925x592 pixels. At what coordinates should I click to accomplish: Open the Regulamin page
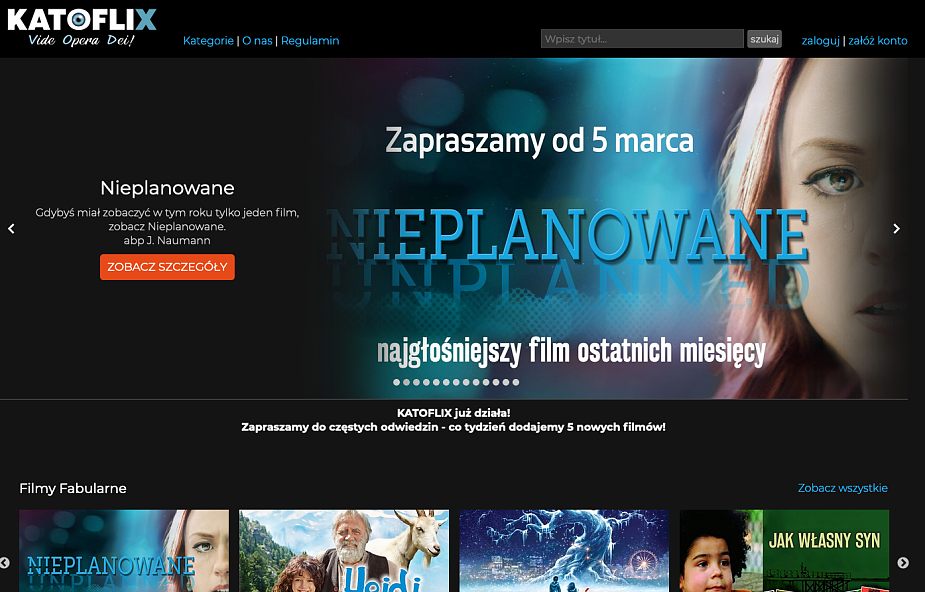click(310, 41)
